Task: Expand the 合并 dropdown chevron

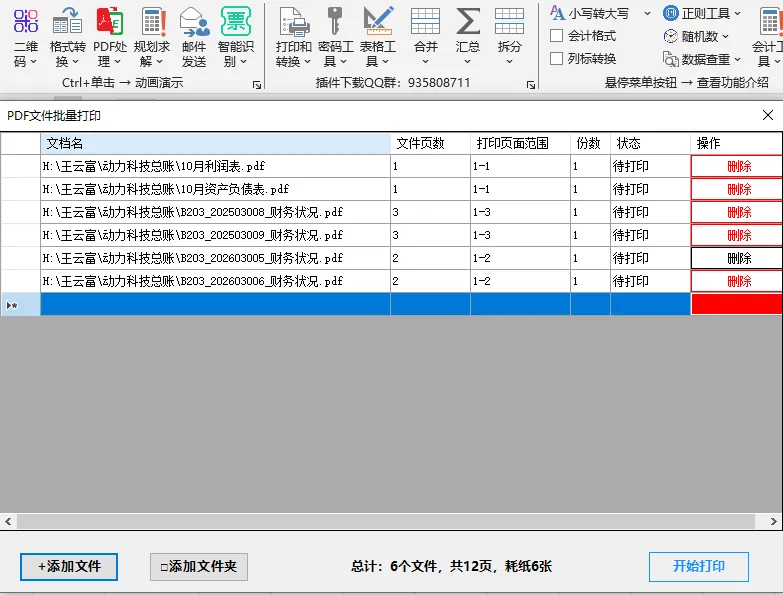Action: [x=425, y=61]
